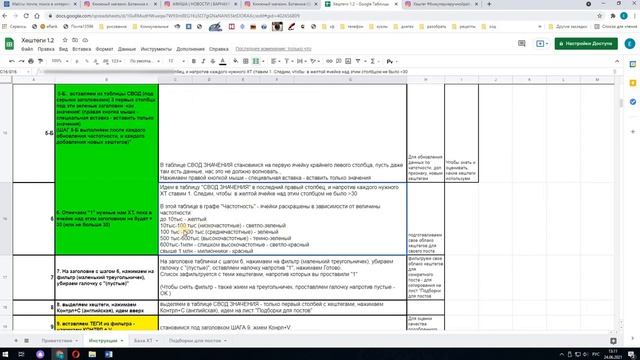Image resolution: width=640 pixels, height=360 pixels.
Task: Open the Данные menu
Action: [x=127, y=49]
